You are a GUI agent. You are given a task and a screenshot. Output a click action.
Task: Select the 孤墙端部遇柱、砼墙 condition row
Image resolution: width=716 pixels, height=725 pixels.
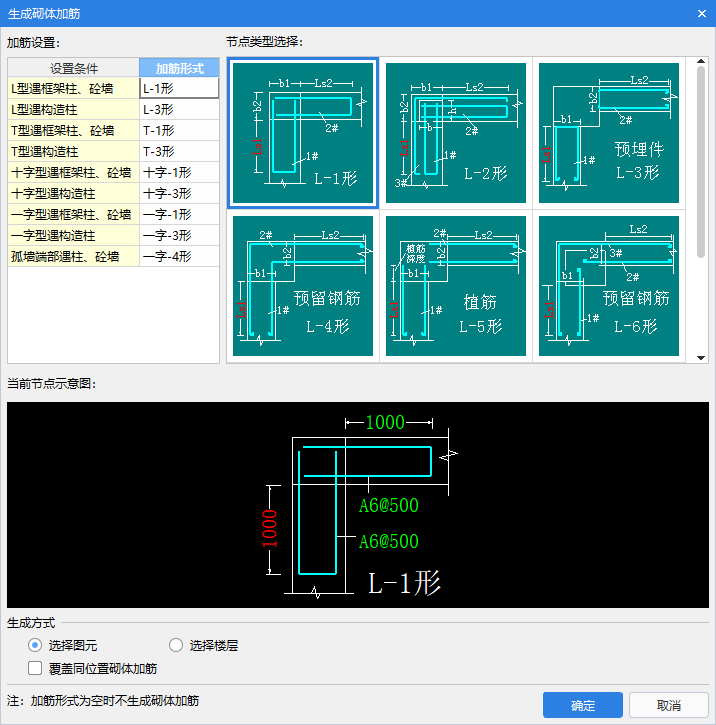tap(73, 256)
